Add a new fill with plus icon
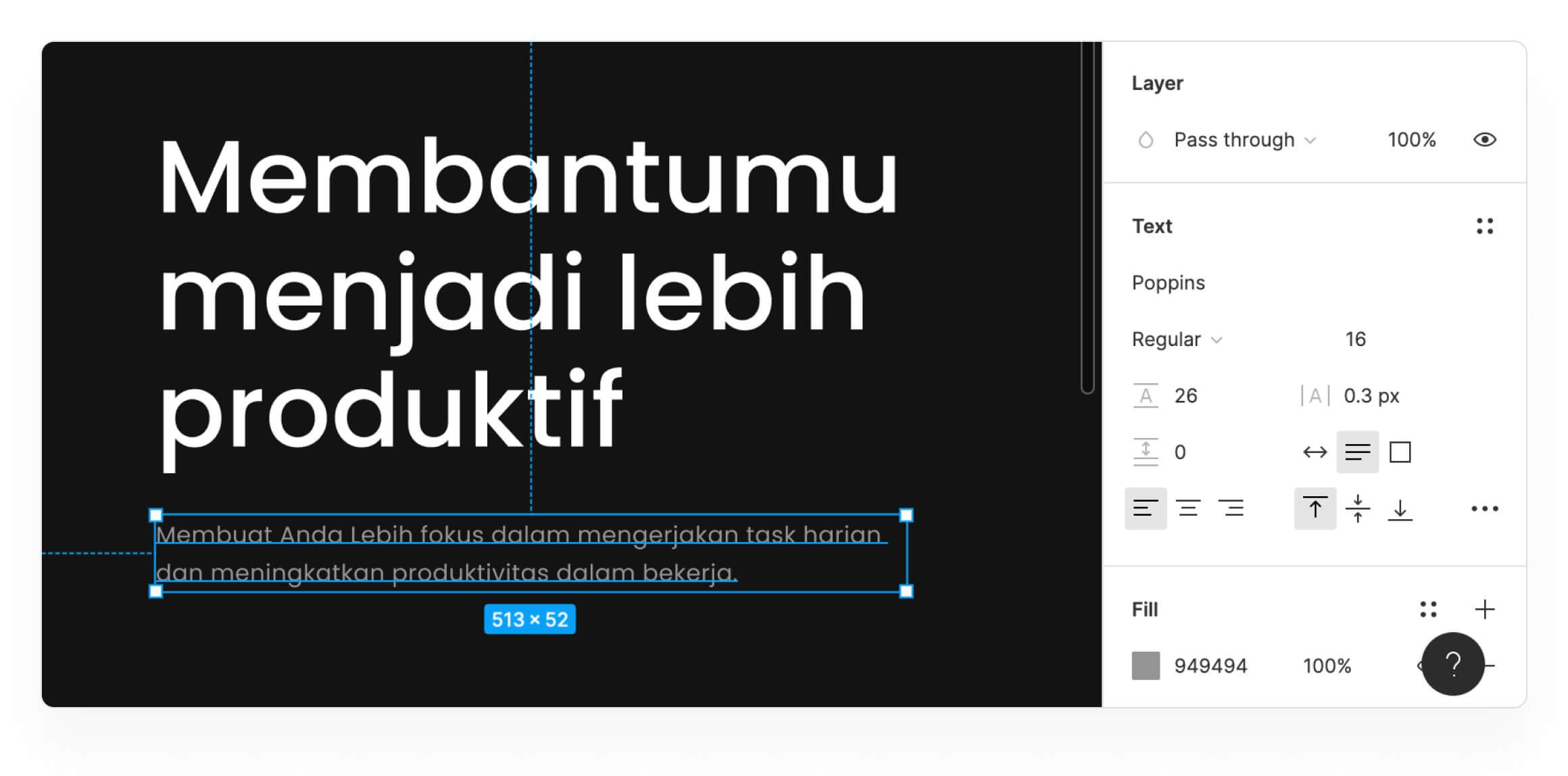 [1484, 610]
